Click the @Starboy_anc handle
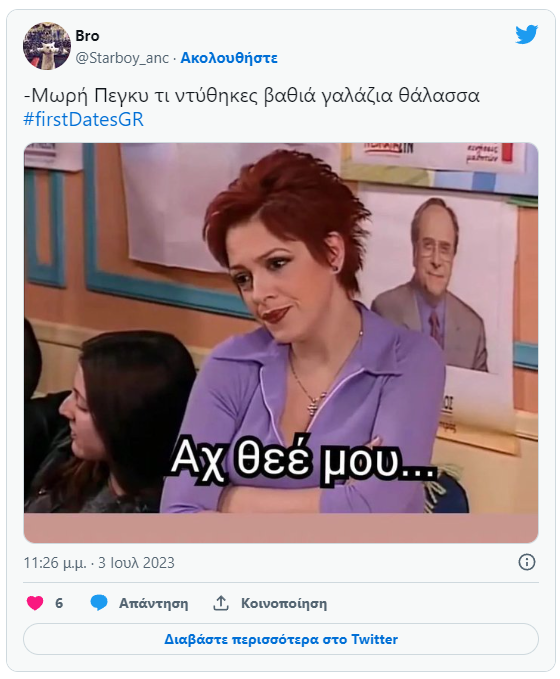Viewport: 560px width, 679px height. click(x=122, y=58)
